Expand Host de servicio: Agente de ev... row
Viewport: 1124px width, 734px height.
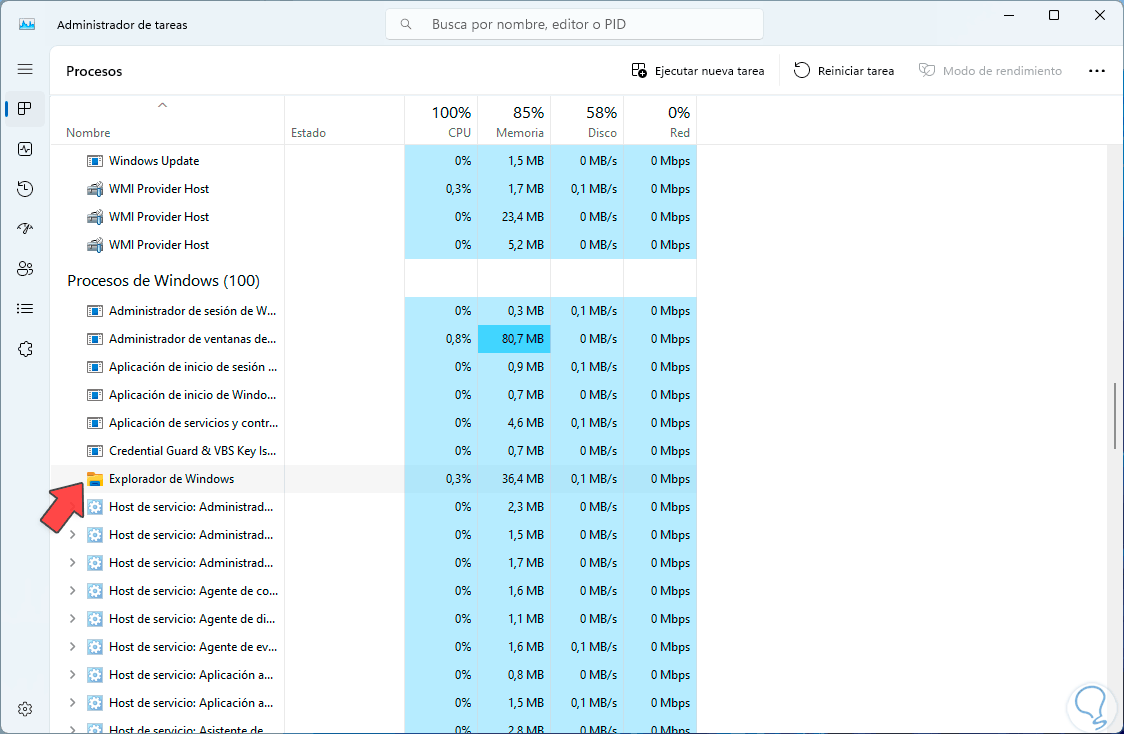click(x=72, y=647)
